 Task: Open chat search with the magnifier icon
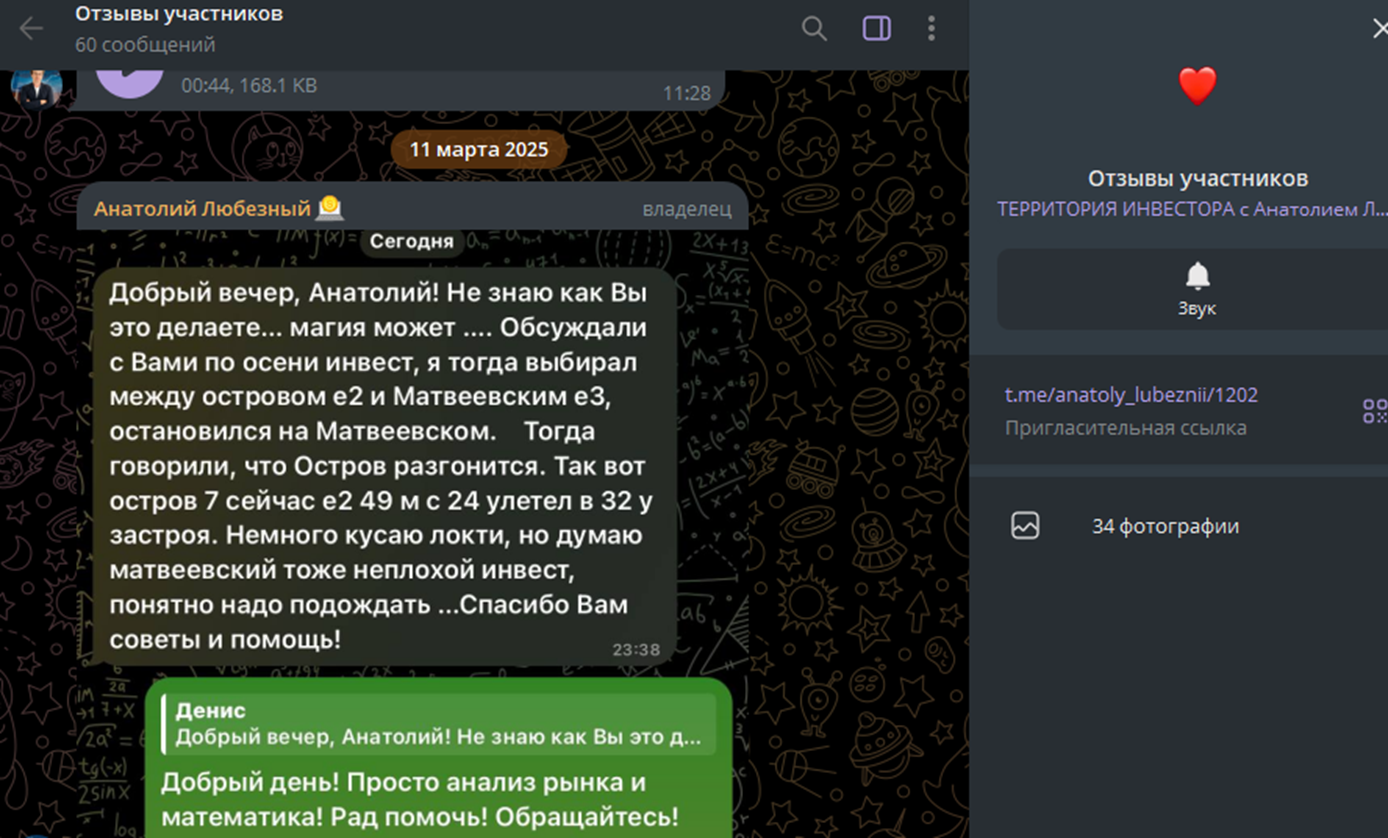[x=814, y=28]
